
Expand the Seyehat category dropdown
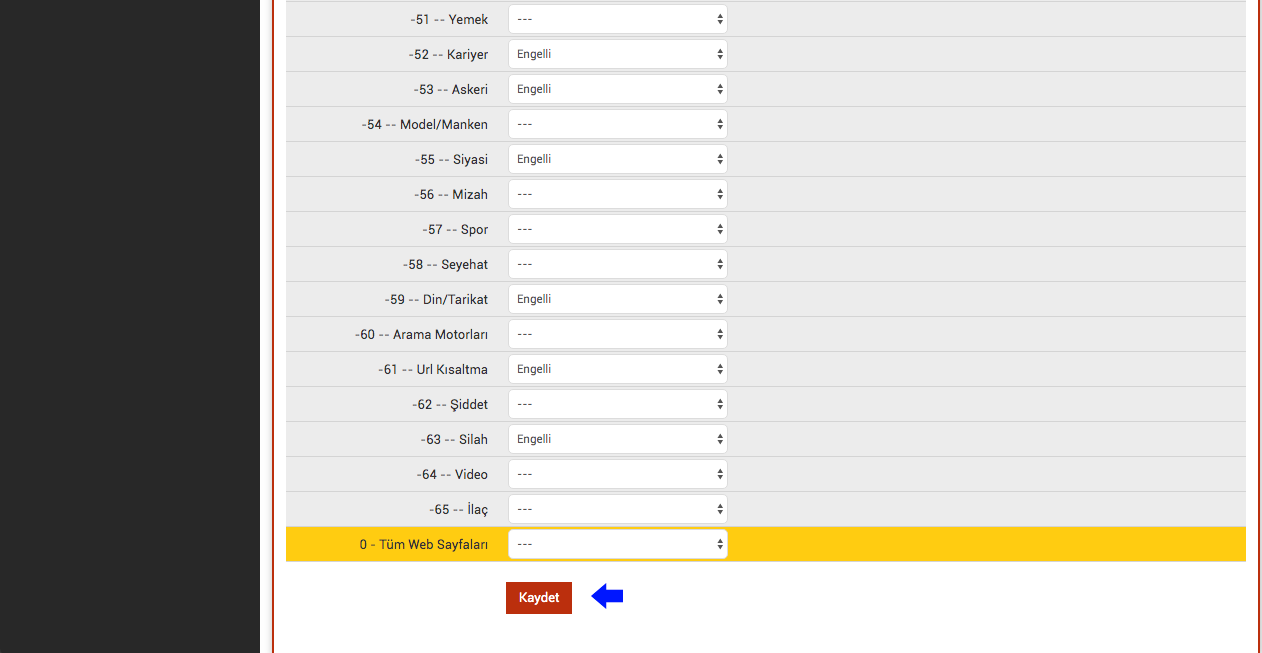click(618, 264)
